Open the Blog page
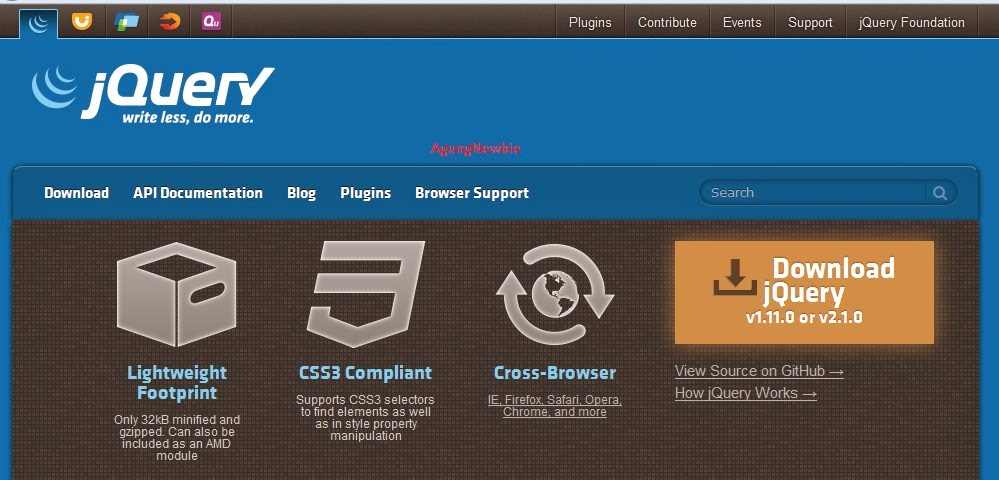 click(x=301, y=193)
